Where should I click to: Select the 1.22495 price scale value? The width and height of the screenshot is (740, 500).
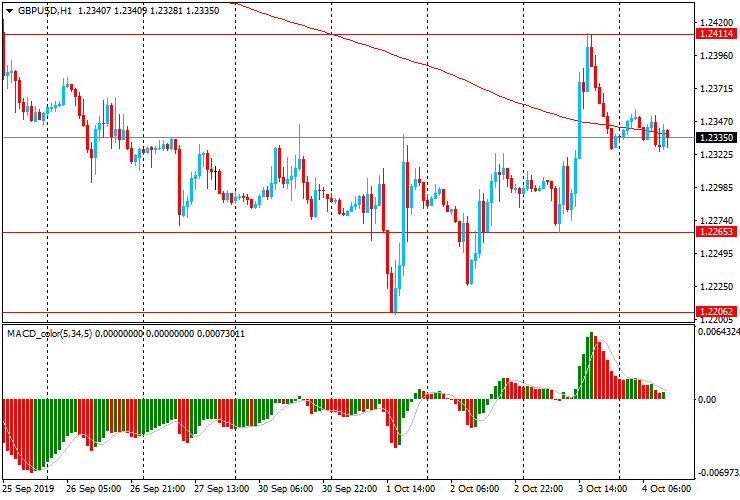click(x=716, y=254)
